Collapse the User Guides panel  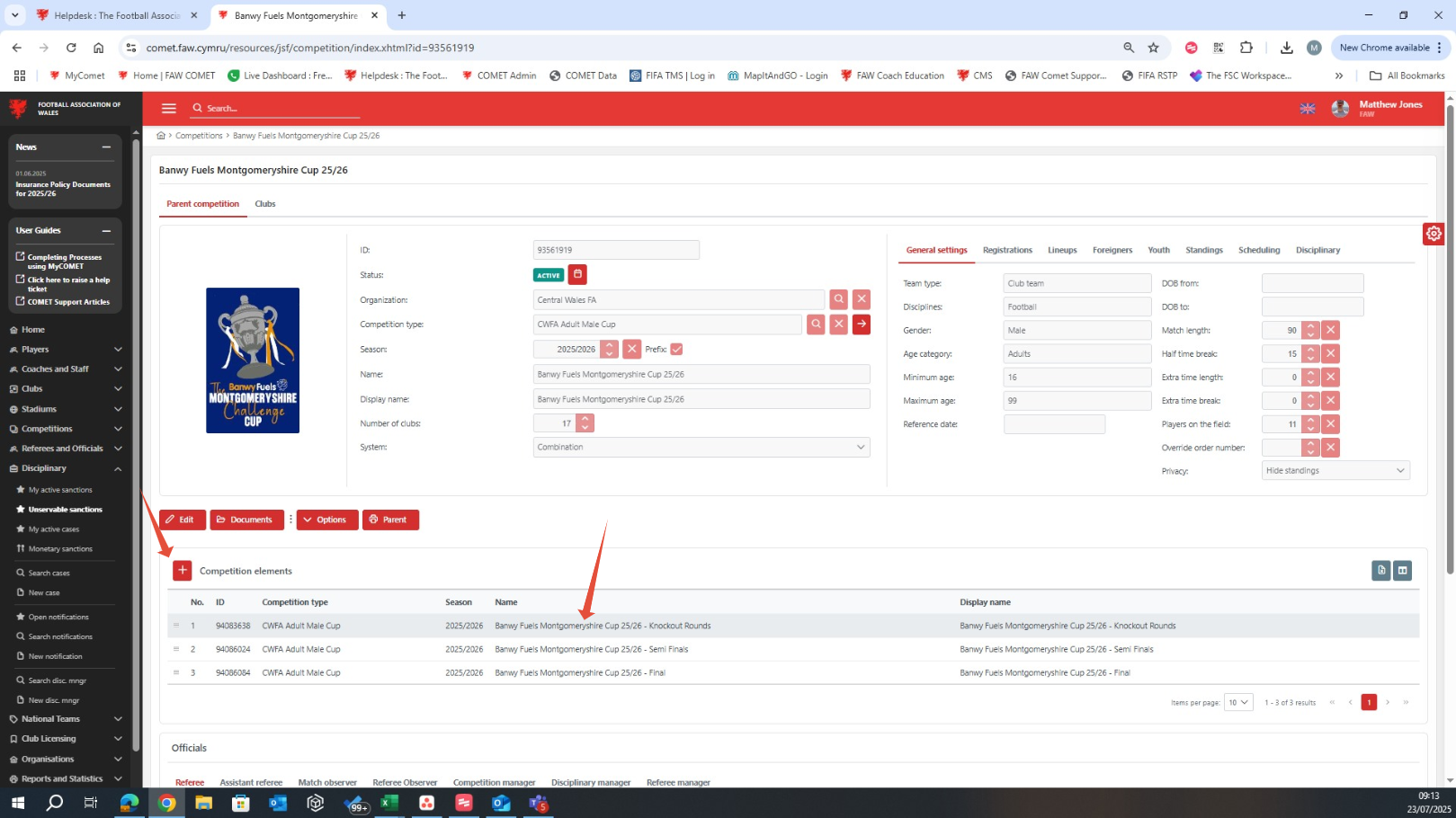coord(106,230)
